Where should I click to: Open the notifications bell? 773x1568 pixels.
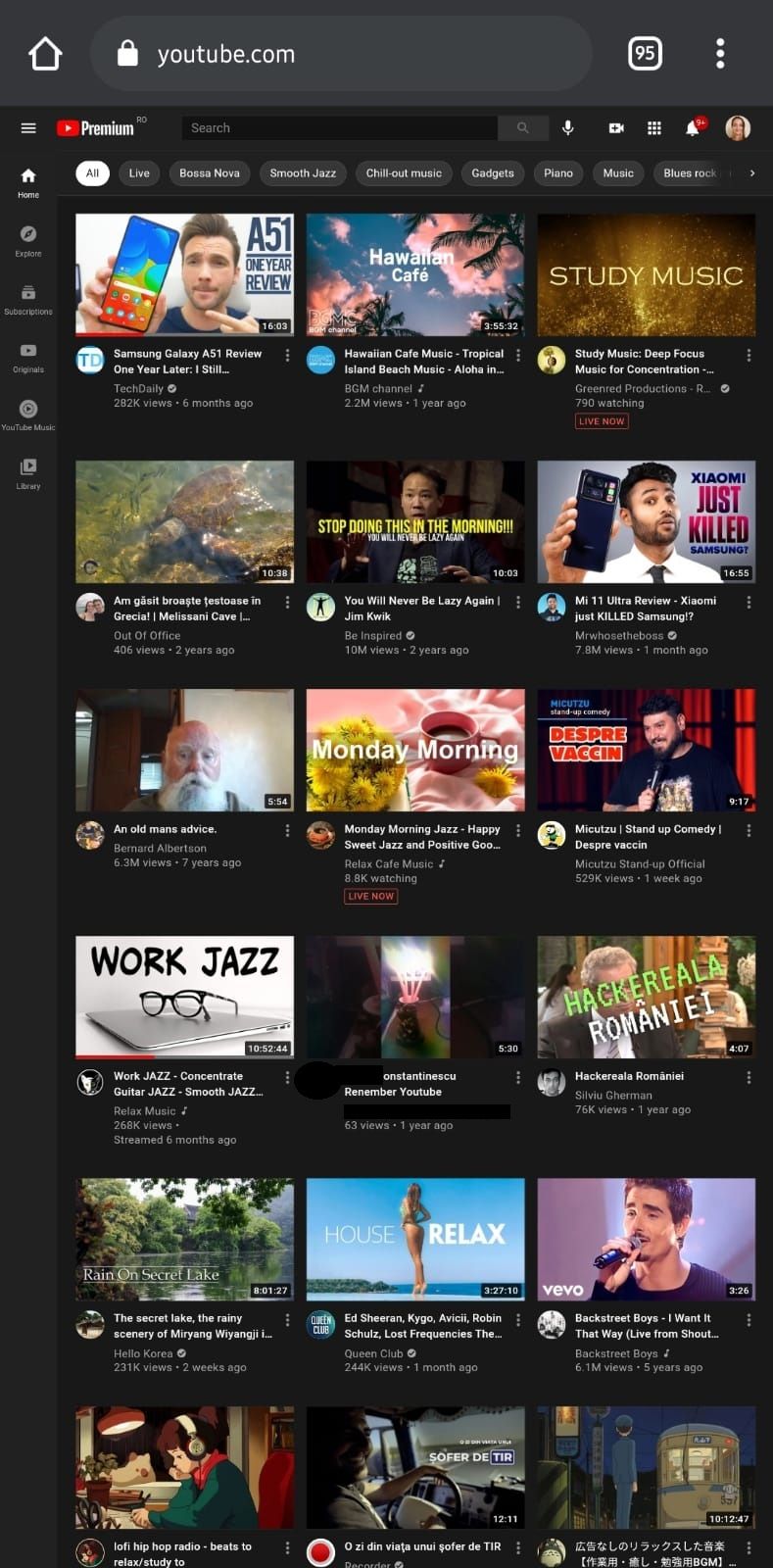(693, 128)
